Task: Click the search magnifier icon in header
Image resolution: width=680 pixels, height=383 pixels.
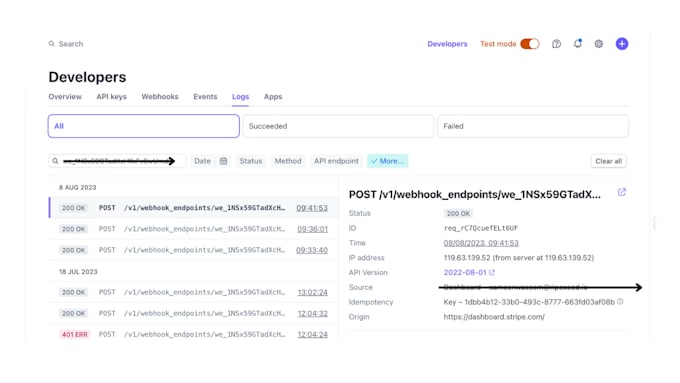Action: (52, 44)
